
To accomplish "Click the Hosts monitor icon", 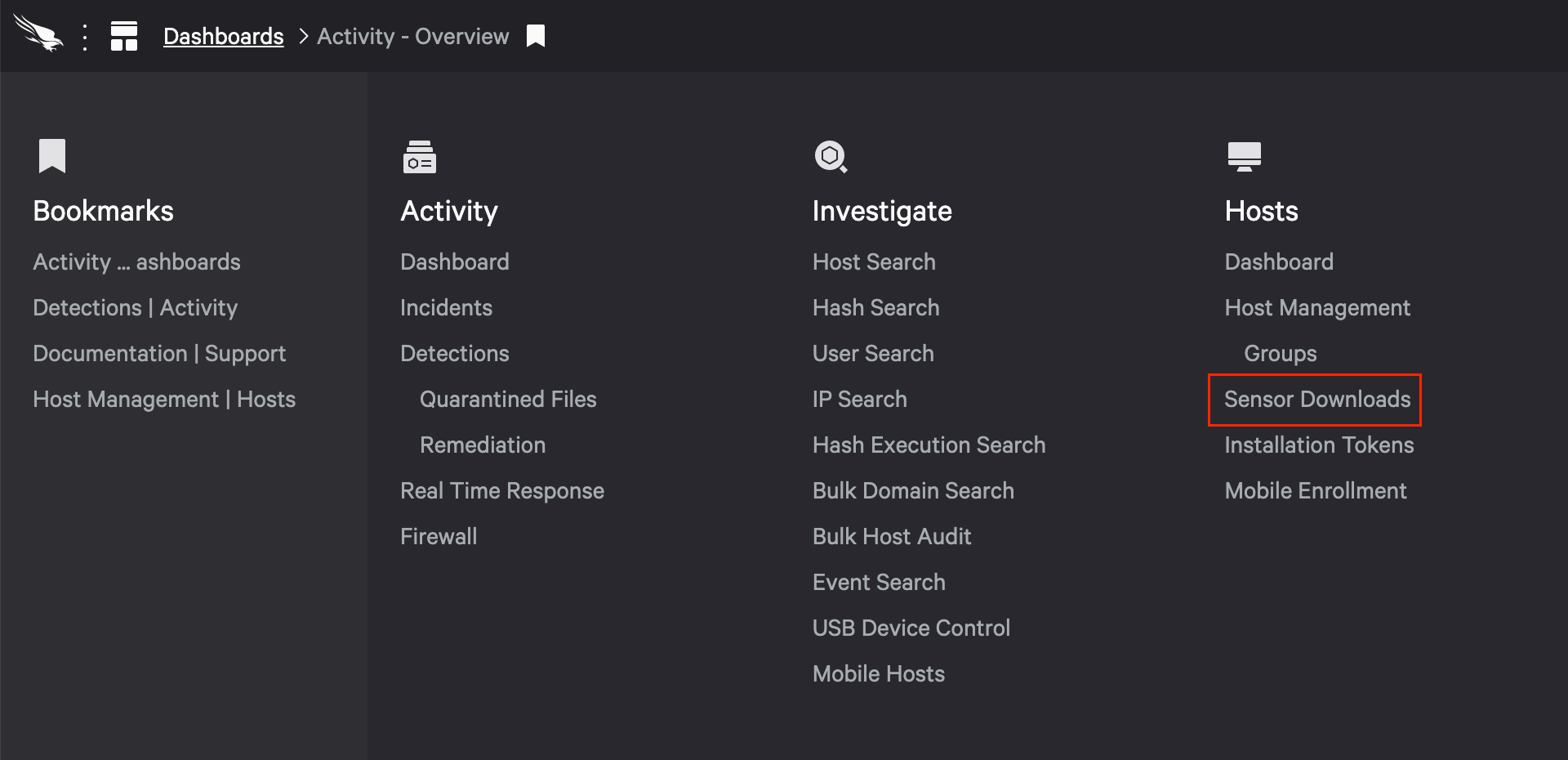I will 1244,156.
